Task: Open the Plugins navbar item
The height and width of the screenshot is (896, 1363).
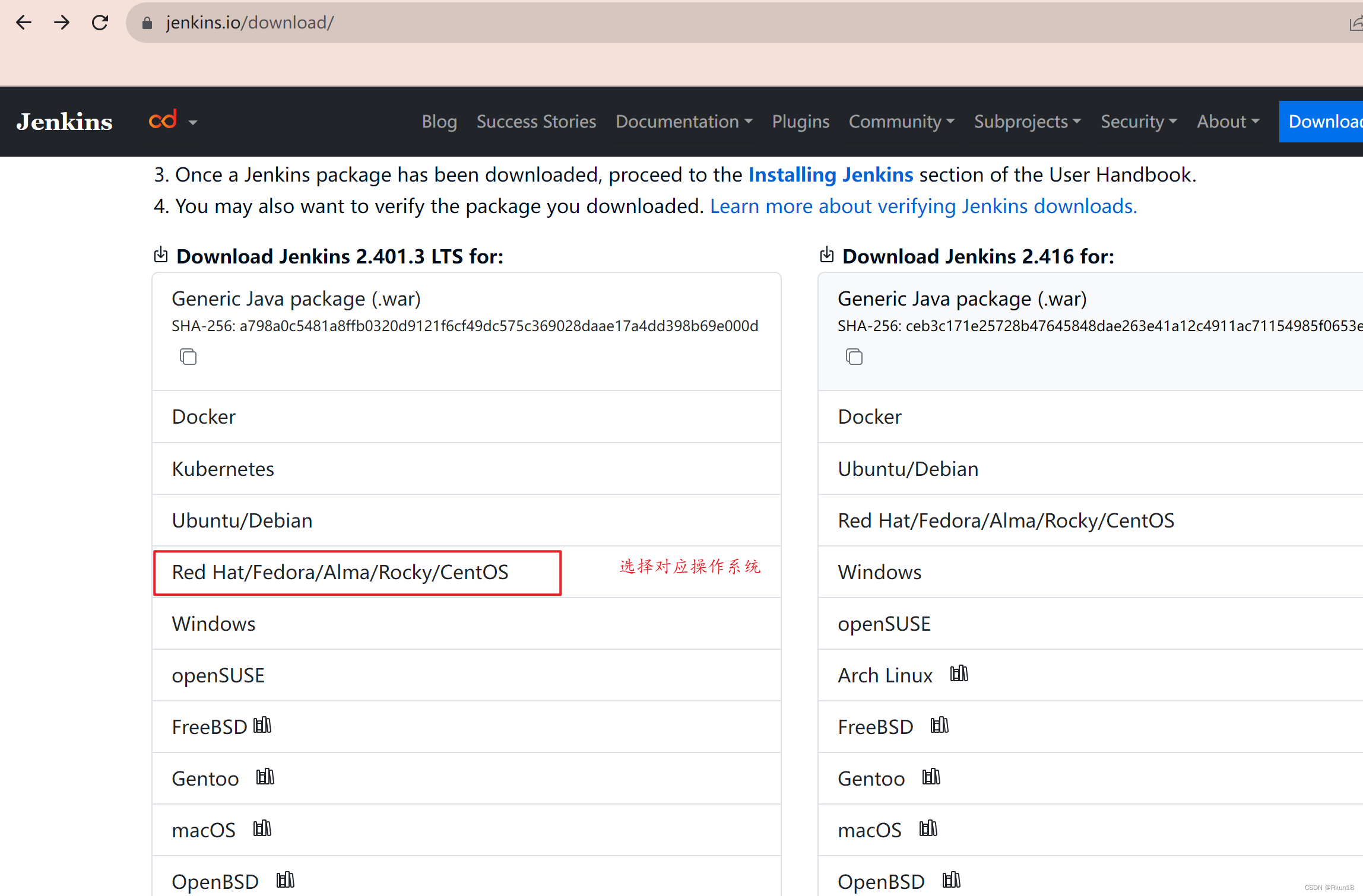Action: [800, 122]
